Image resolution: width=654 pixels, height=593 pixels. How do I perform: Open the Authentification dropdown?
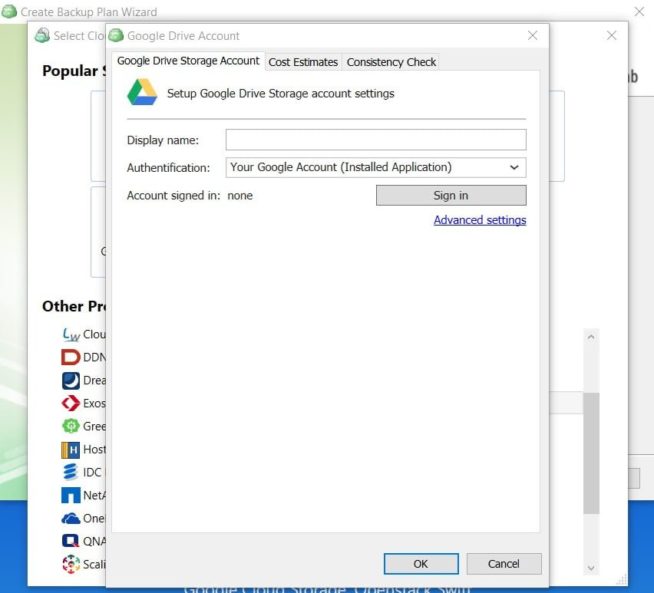coord(376,167)
